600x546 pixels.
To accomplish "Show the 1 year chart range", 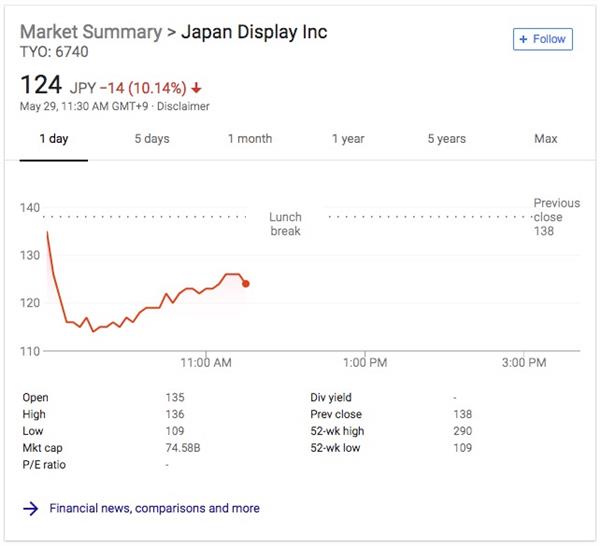I will [x=348, y=139].
